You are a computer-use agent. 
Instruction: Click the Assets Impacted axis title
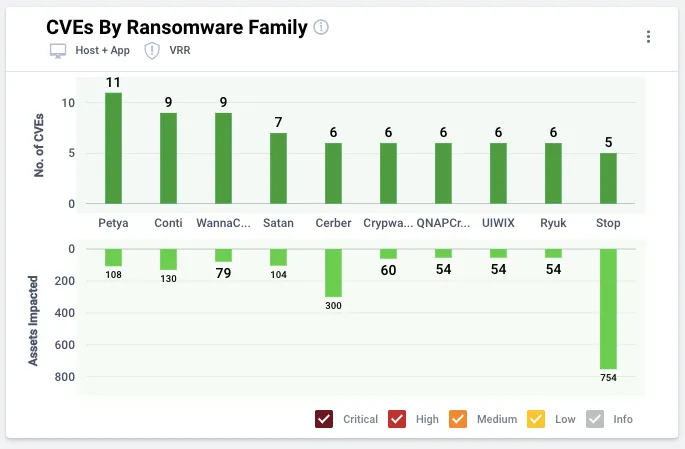pos(33,321)
